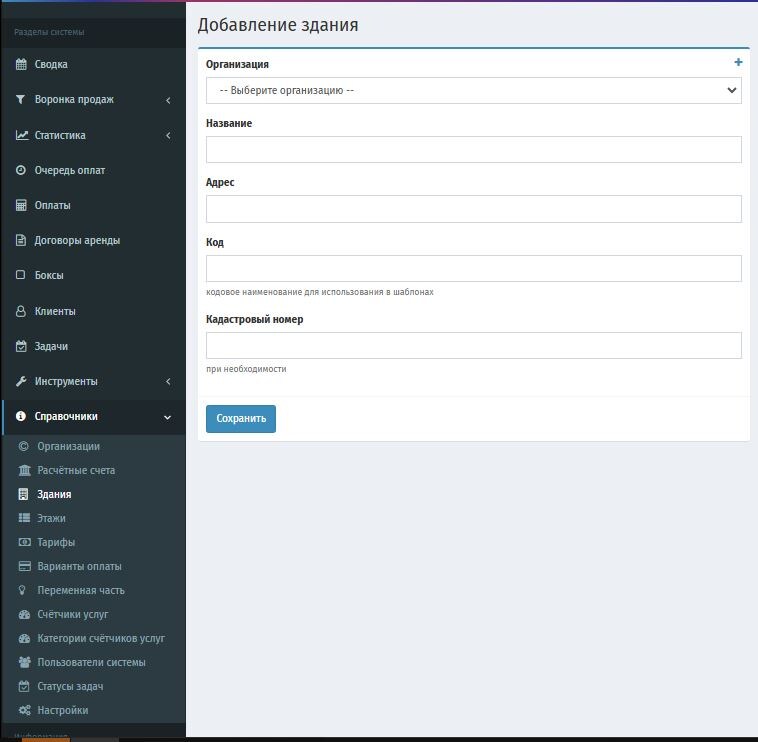Open Расчётные счета reference link

[76, 470]
